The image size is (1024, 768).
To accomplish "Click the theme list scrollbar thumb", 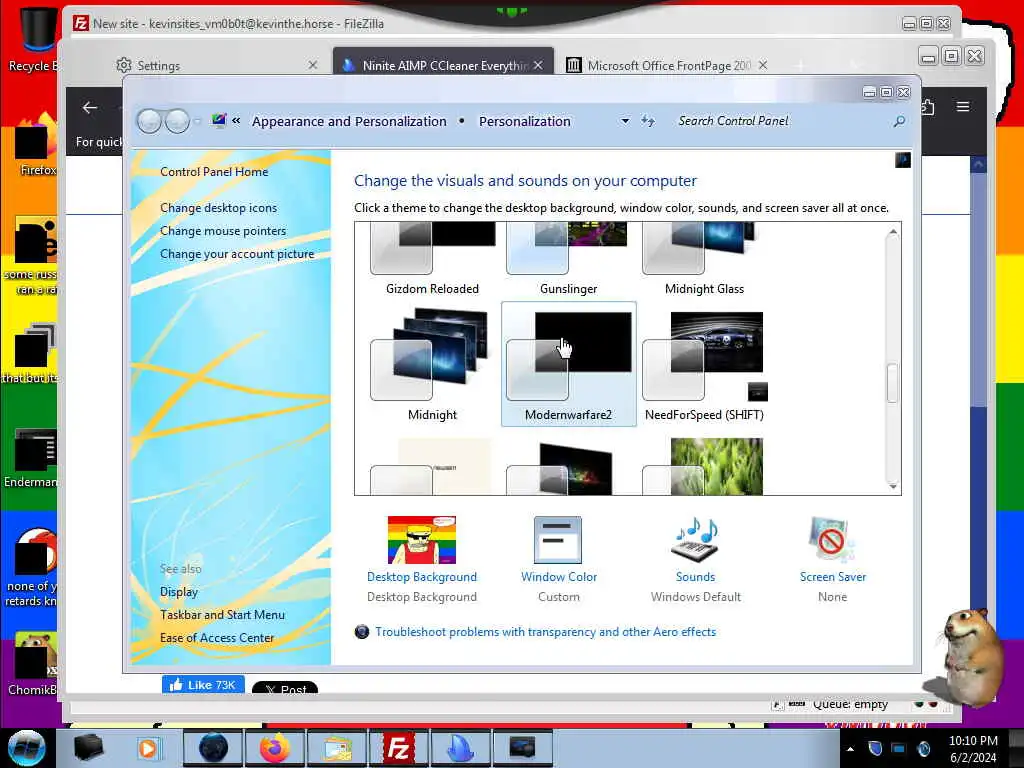I will click(x=893, y=383).
